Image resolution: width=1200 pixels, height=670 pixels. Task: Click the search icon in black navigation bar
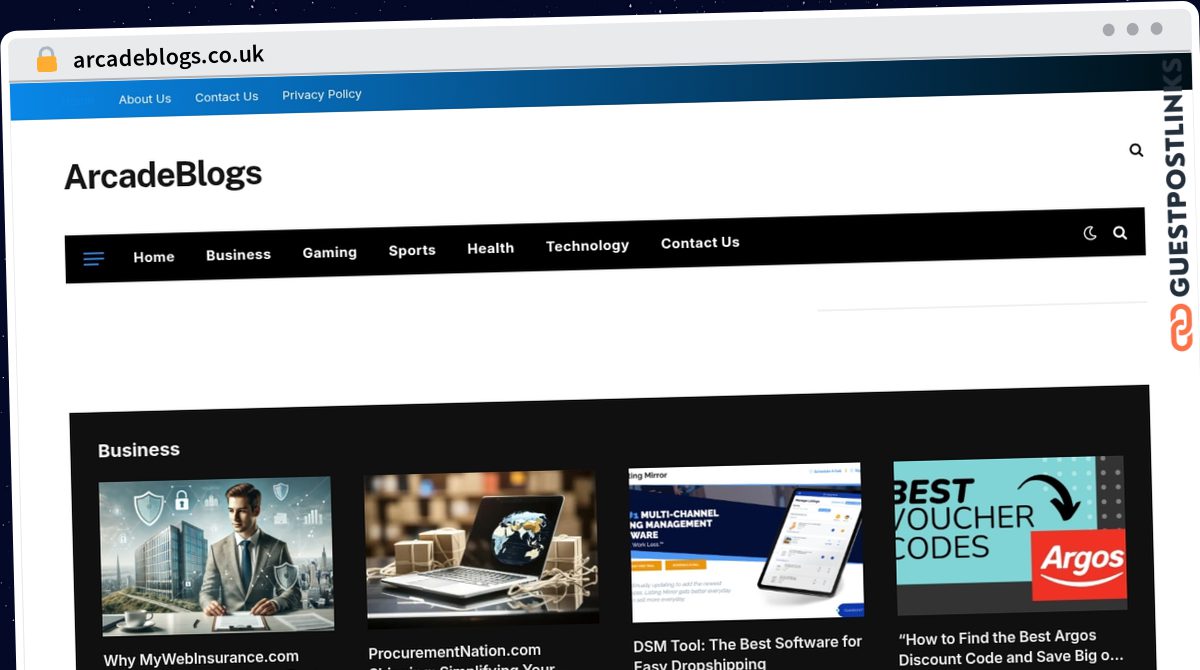1120,233
